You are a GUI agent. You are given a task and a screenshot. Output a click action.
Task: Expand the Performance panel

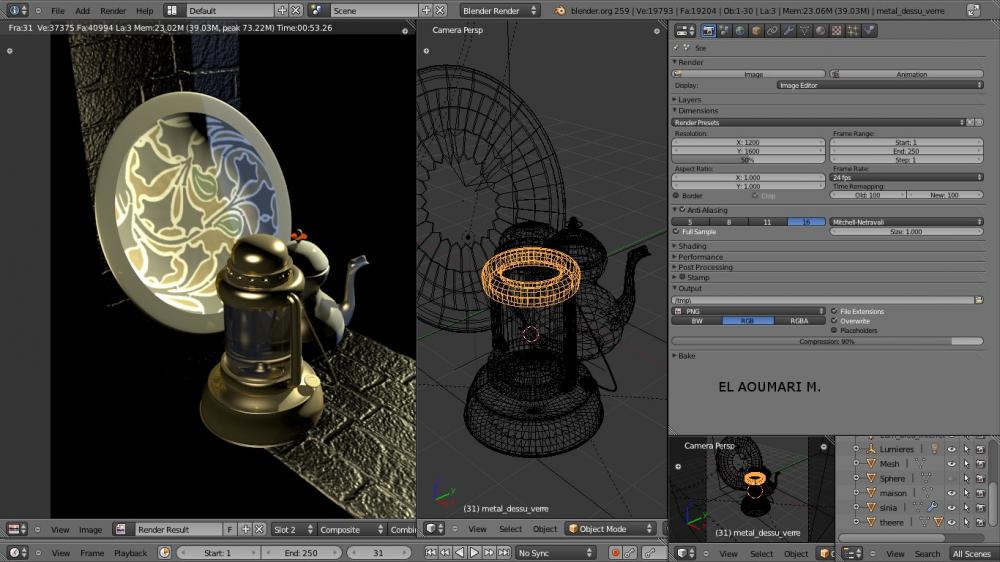701,257
